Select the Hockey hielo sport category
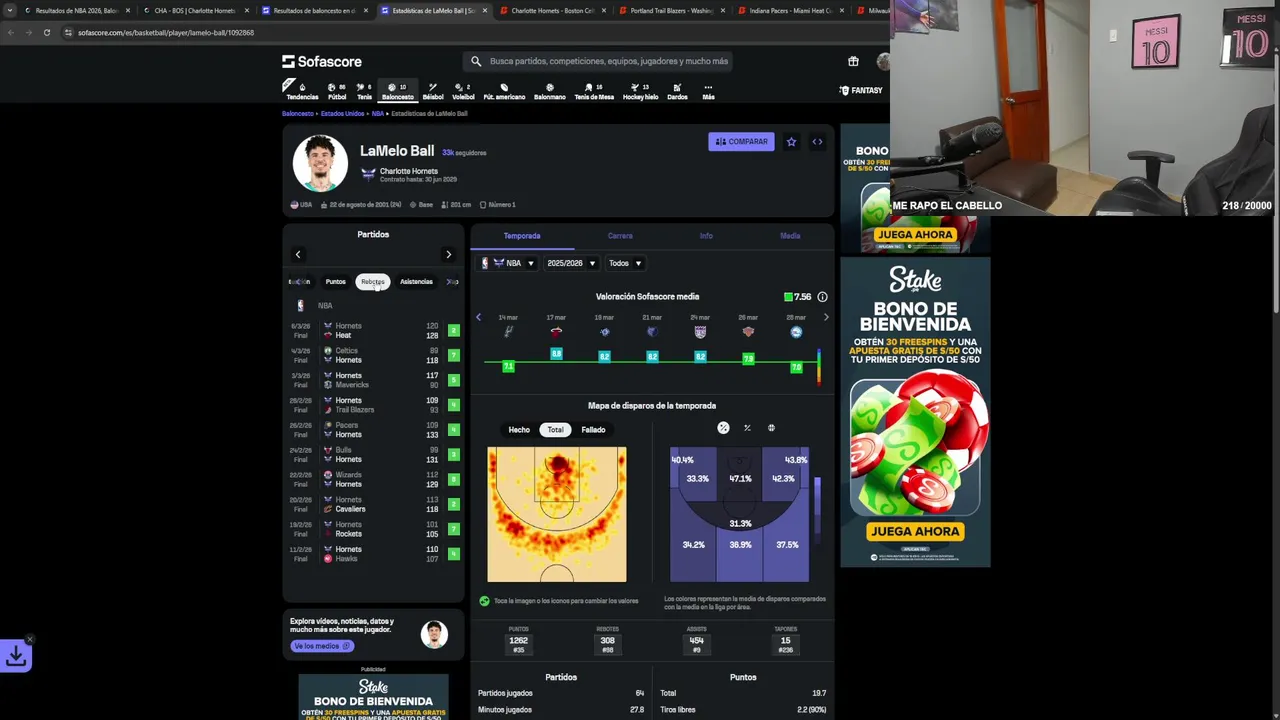The image size is (1280, 720). click(x=641, y=91)
